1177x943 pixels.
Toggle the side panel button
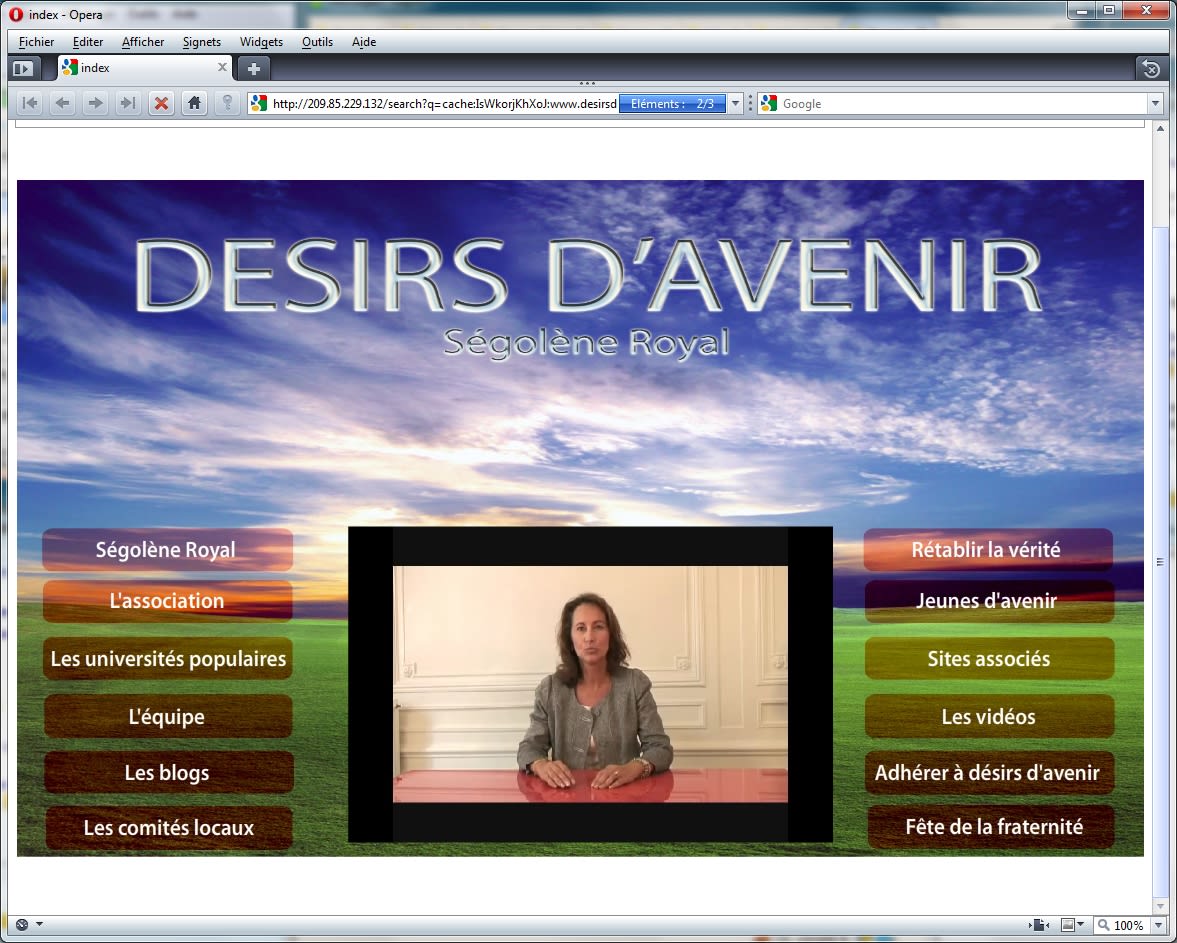click(x=23, y=69)
